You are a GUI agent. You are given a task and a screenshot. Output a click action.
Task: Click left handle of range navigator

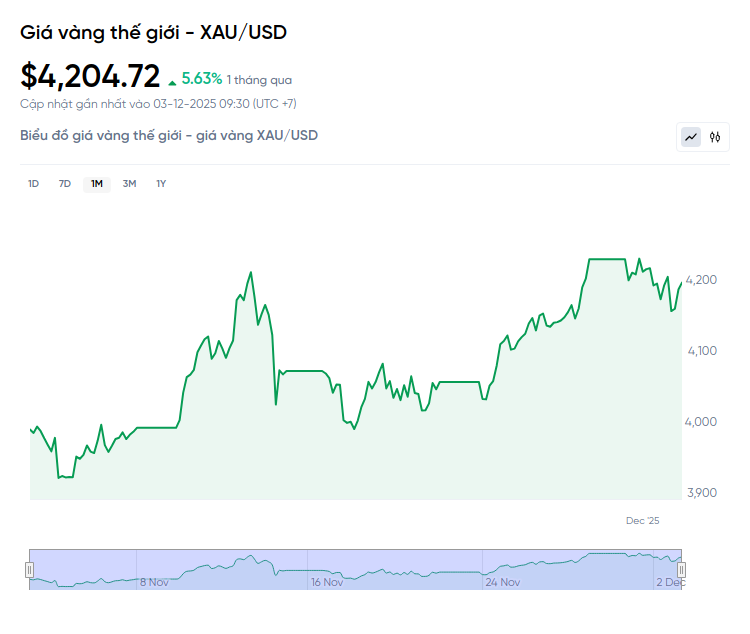pyautogui.click(x=29, y=570)
